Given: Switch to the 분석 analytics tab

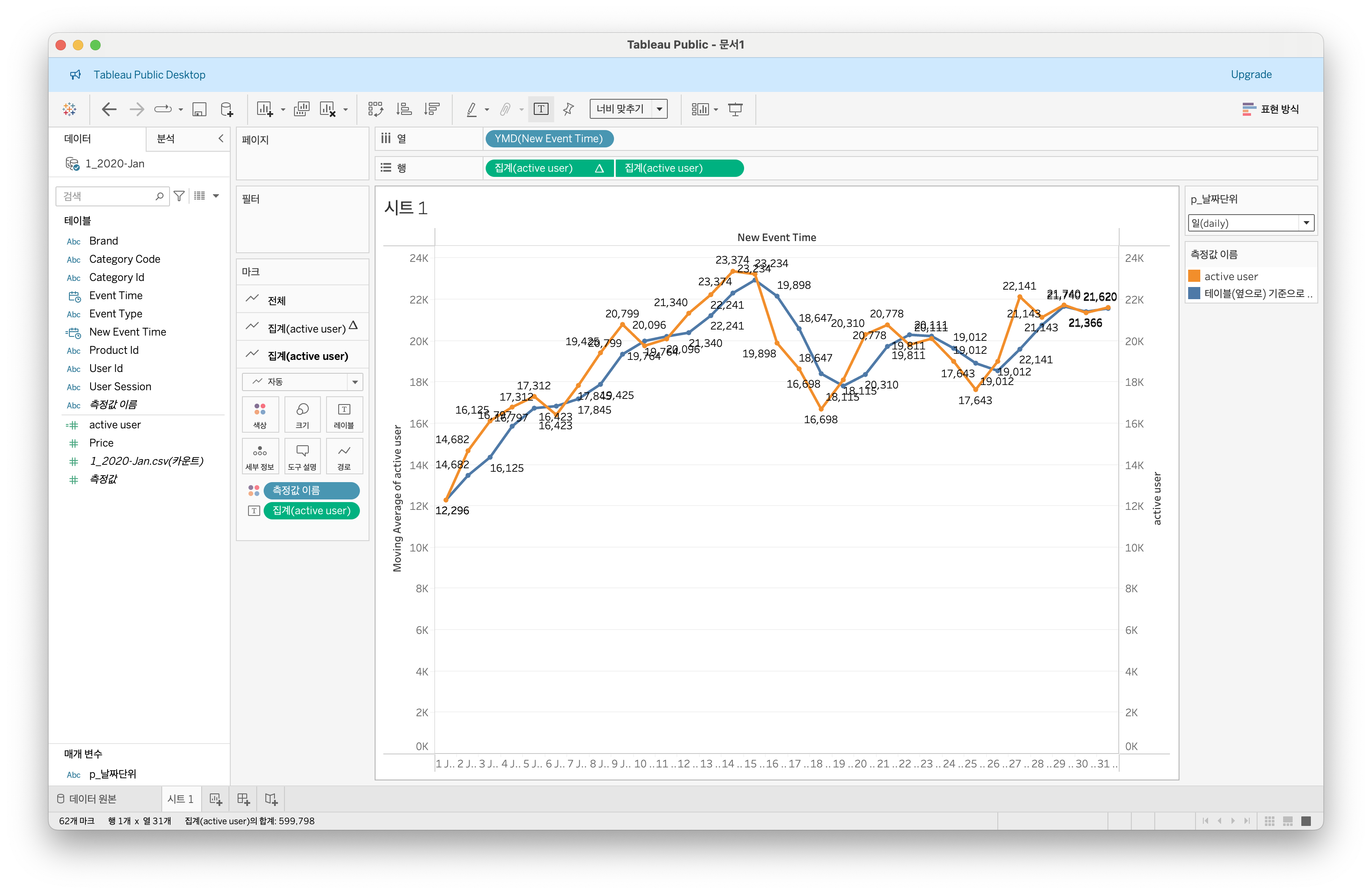Looking at the screenshot, I should point(166,139).
